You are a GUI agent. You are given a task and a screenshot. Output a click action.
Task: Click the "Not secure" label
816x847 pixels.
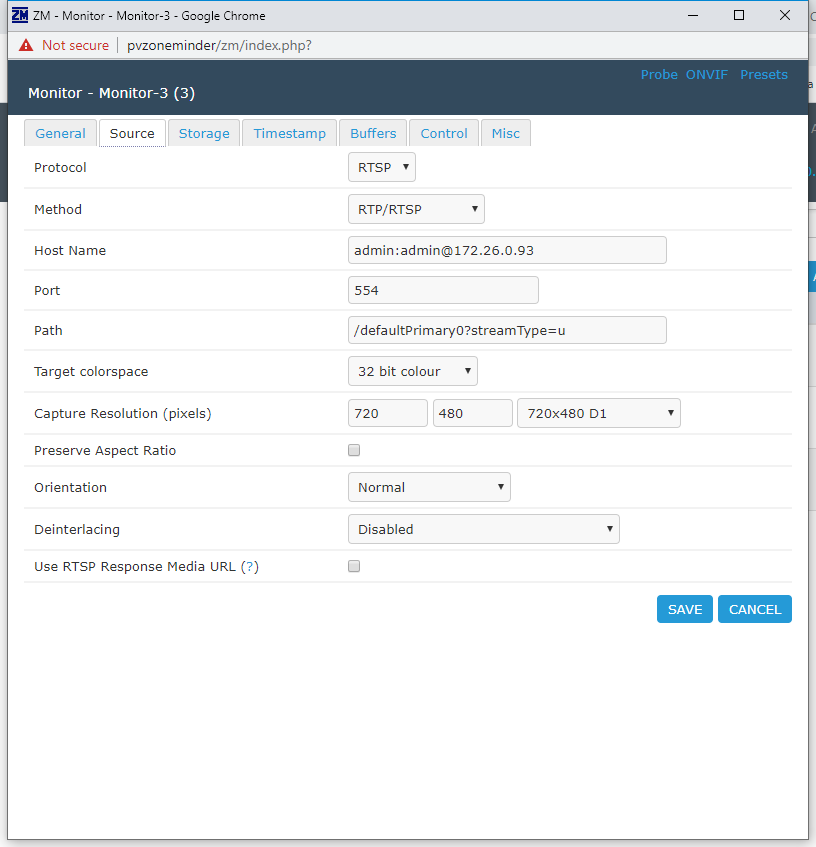[x=76, y=45]
